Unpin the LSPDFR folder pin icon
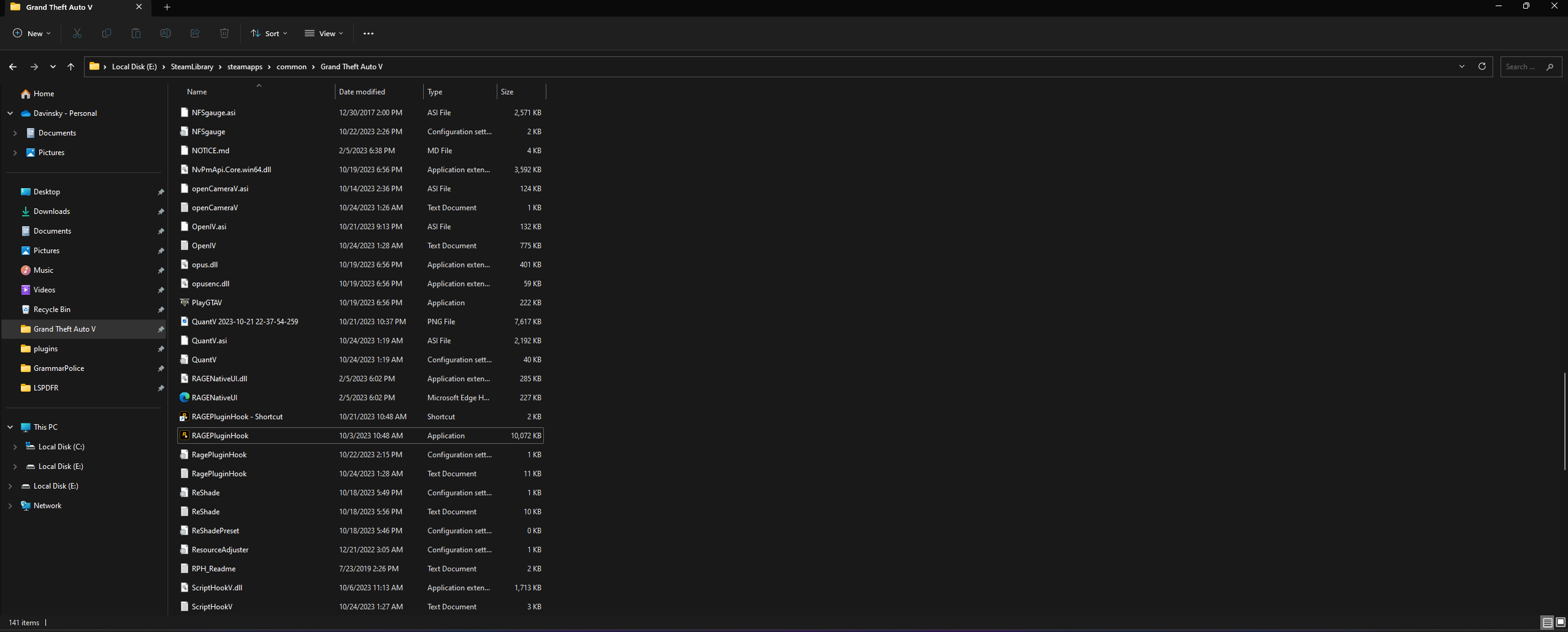 [161, 388]
